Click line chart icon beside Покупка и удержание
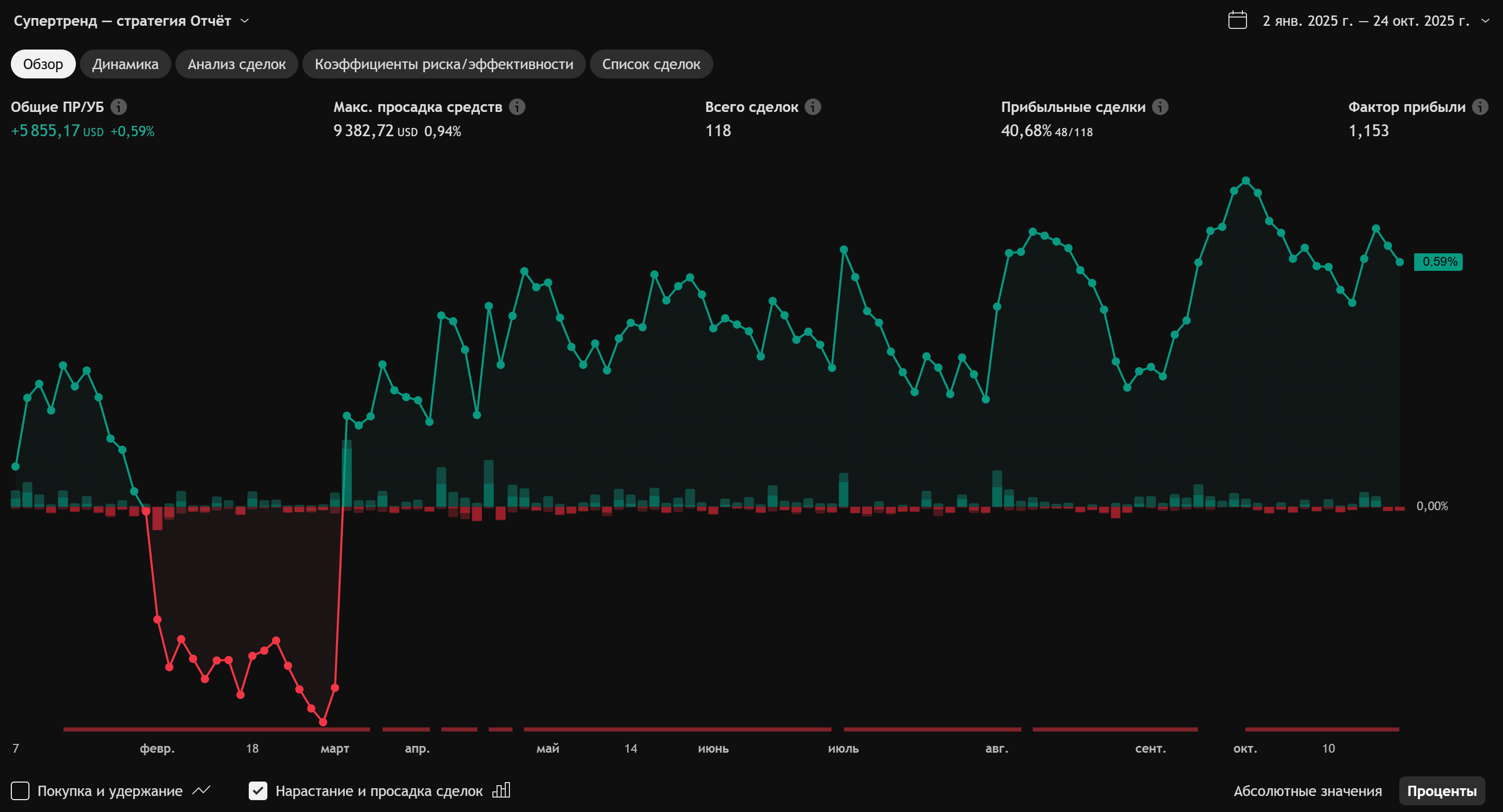 tap(201, 790)
